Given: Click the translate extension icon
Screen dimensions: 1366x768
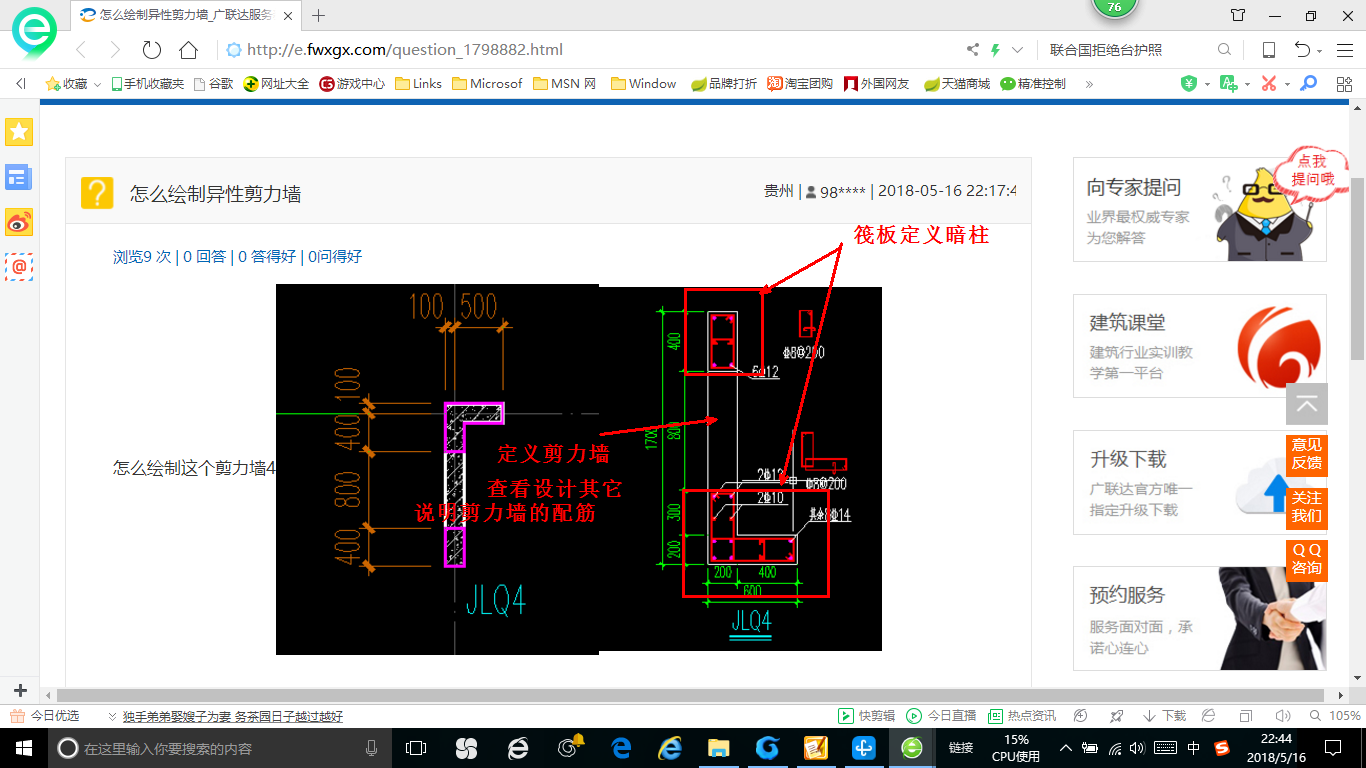Looking at the screenshot, I should point(1229,84).
